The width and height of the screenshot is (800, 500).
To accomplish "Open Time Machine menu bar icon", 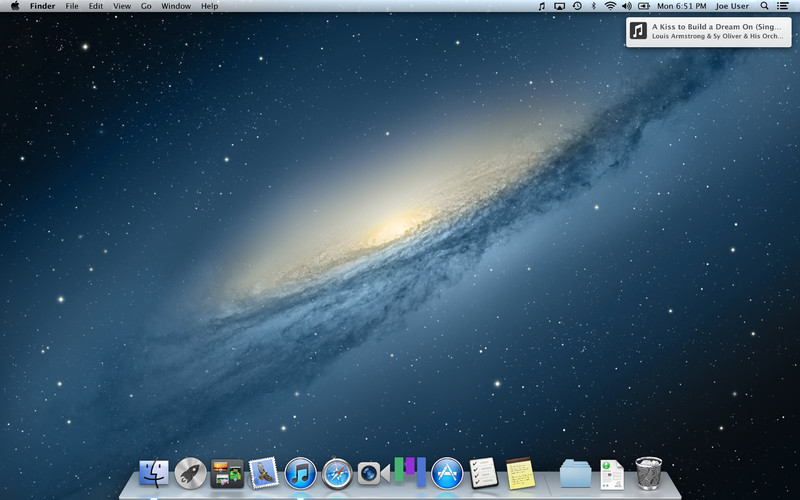I will click(x=577, y=6).
